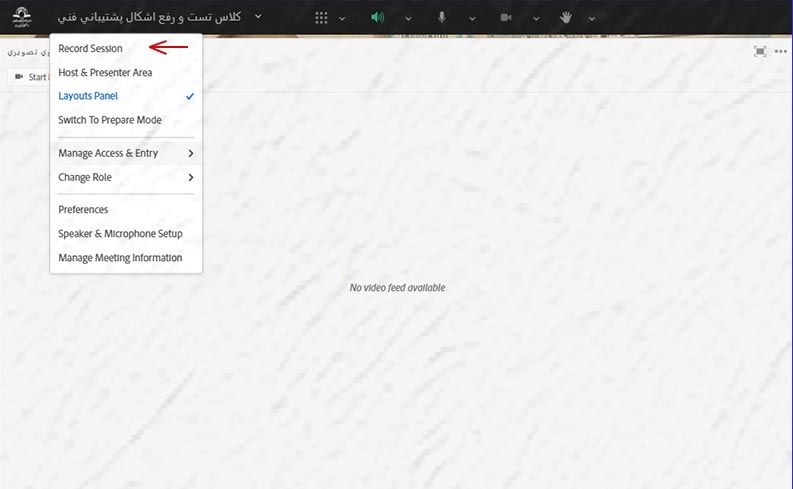Maximize the video pod with fullscreen icon
The height and width of the screenshot is (489, 793).
click(x=760, y=52)
